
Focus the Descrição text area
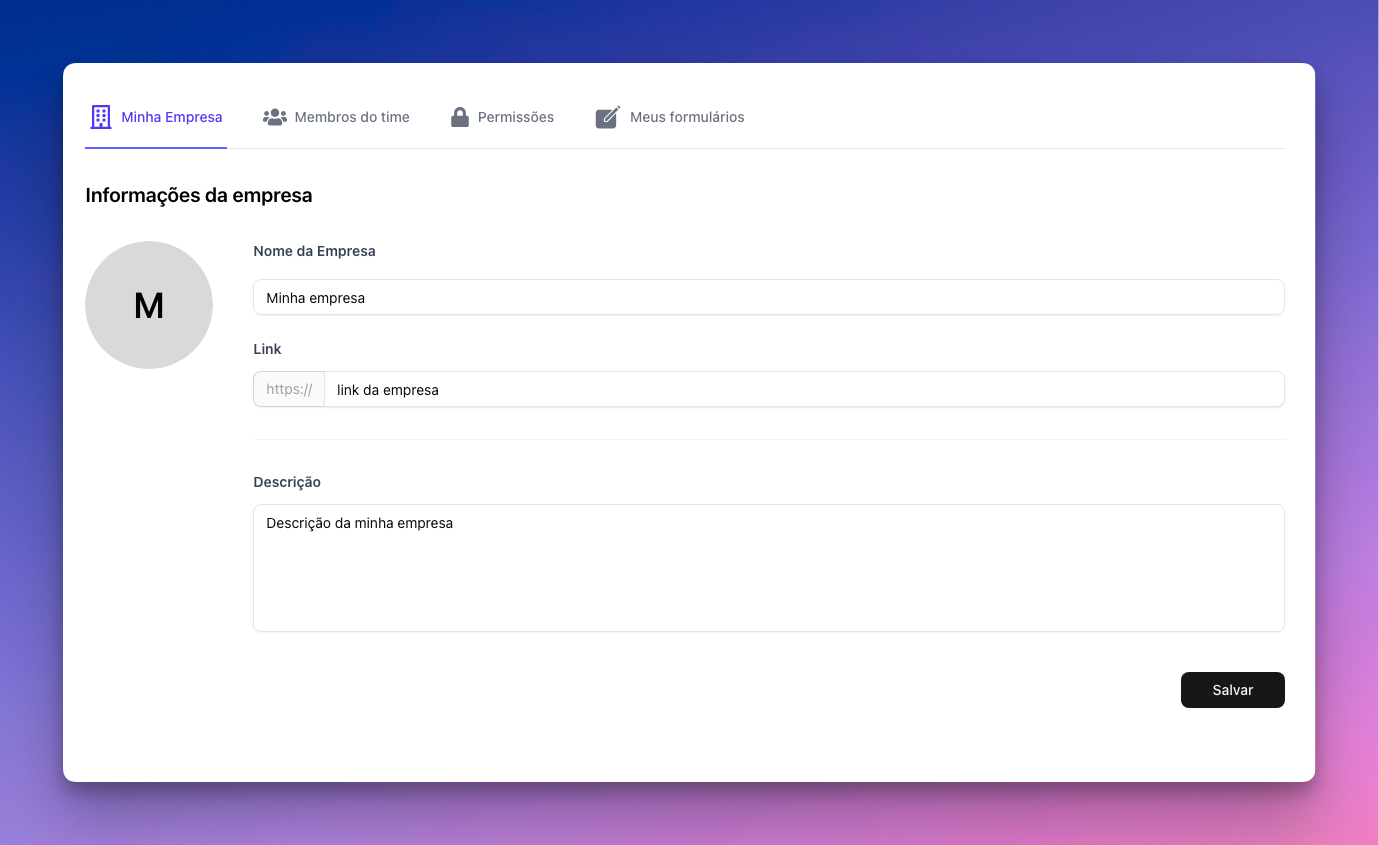[x=768, y=568]
